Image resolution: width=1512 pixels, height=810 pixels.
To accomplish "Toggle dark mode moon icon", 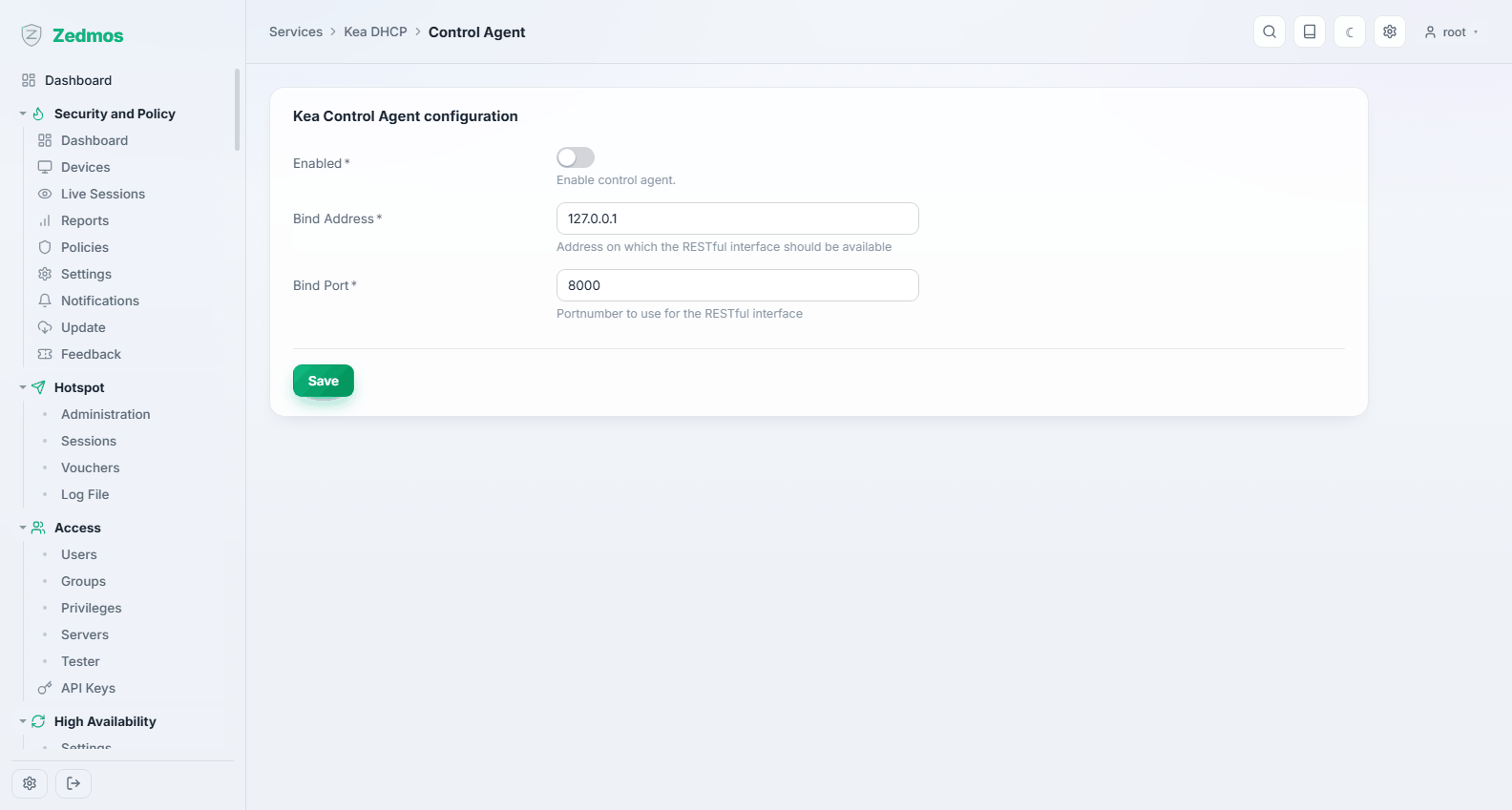I will pyautogui.click(x=1350, y=31).
